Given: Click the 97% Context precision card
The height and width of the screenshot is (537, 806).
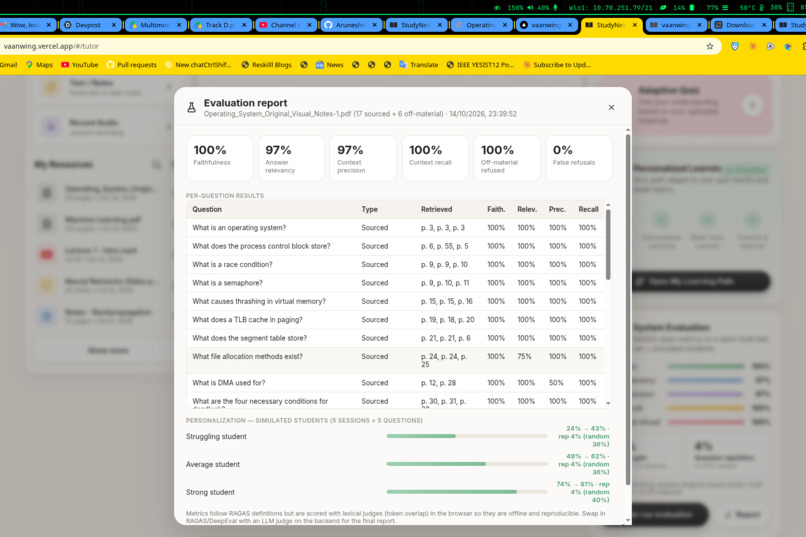Looking at the screenshot, I should 363,158.
